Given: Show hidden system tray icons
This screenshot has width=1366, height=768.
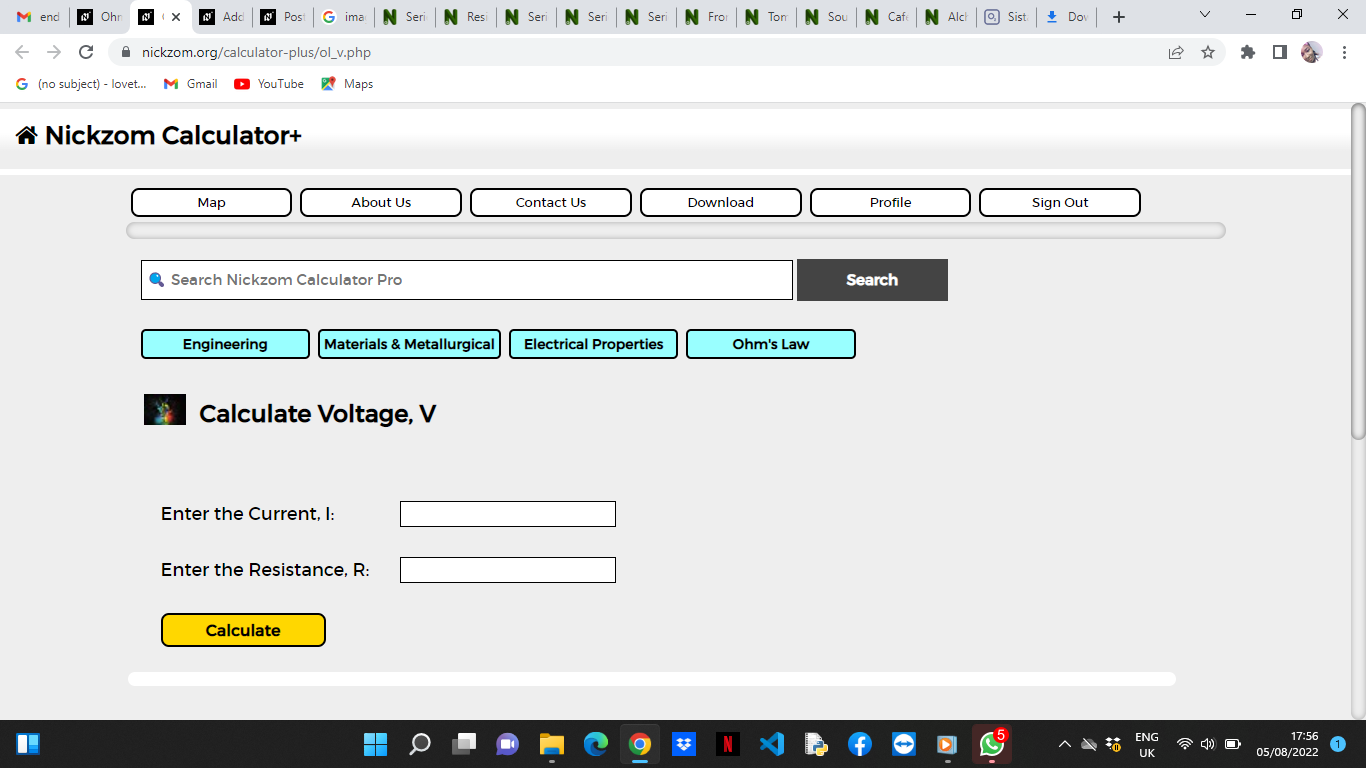Looking at the screenshot, I should (1065, 744).
